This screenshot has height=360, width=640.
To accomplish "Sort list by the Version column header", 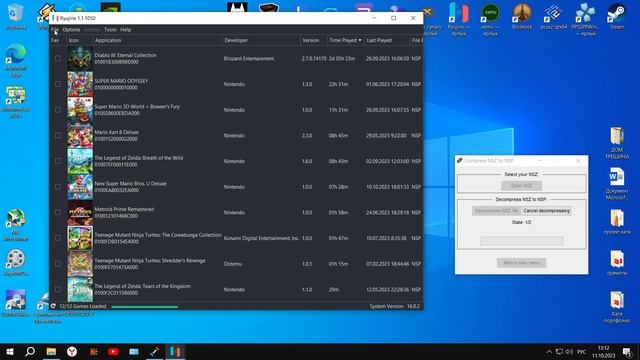I will (313, 40).
